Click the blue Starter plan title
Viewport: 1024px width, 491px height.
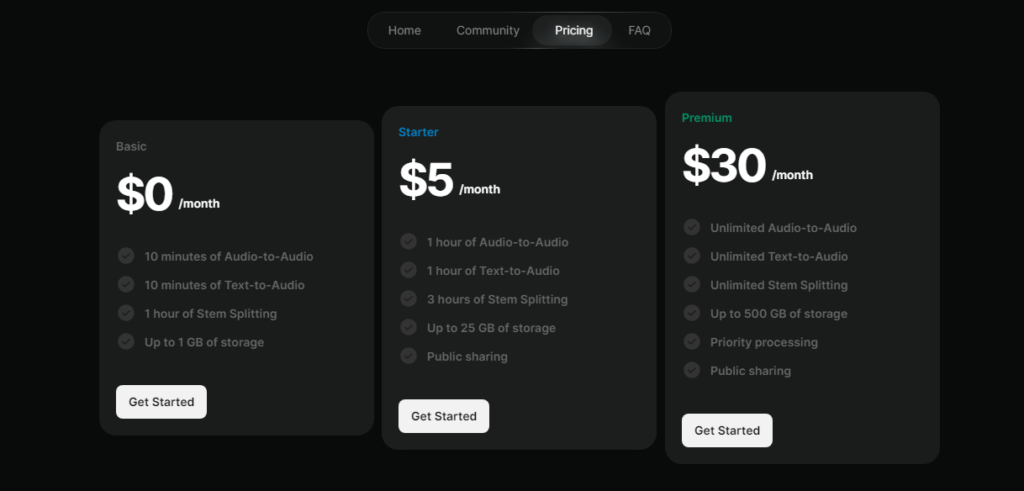[x=418, y=132]
